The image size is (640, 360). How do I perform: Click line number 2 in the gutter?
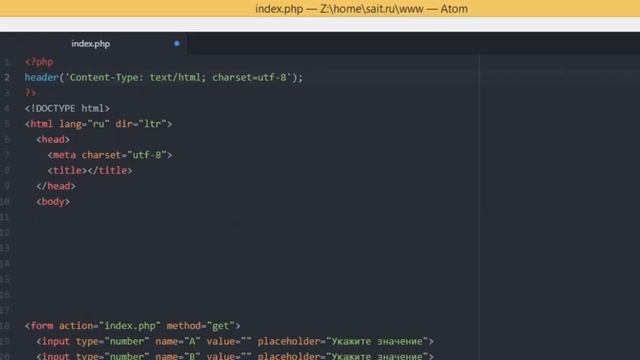tap(7, 78)
